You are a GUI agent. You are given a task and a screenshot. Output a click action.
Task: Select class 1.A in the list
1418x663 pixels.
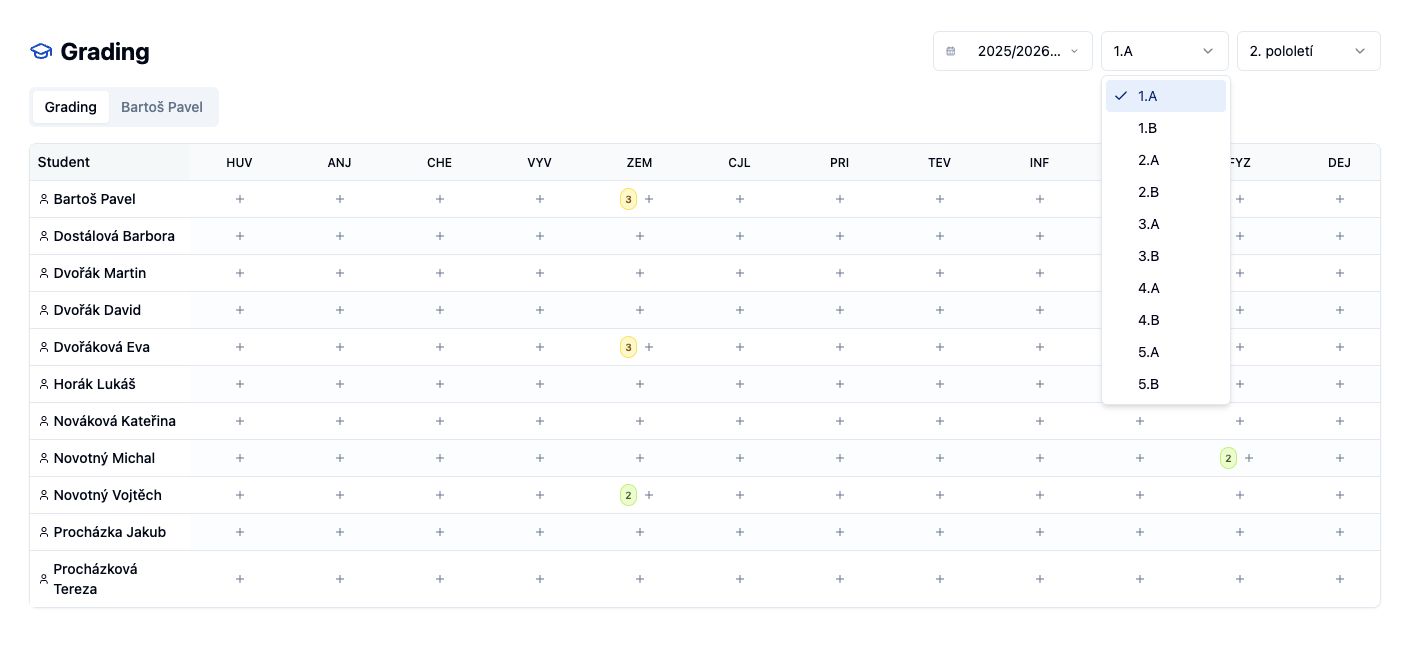point(1166,96)
